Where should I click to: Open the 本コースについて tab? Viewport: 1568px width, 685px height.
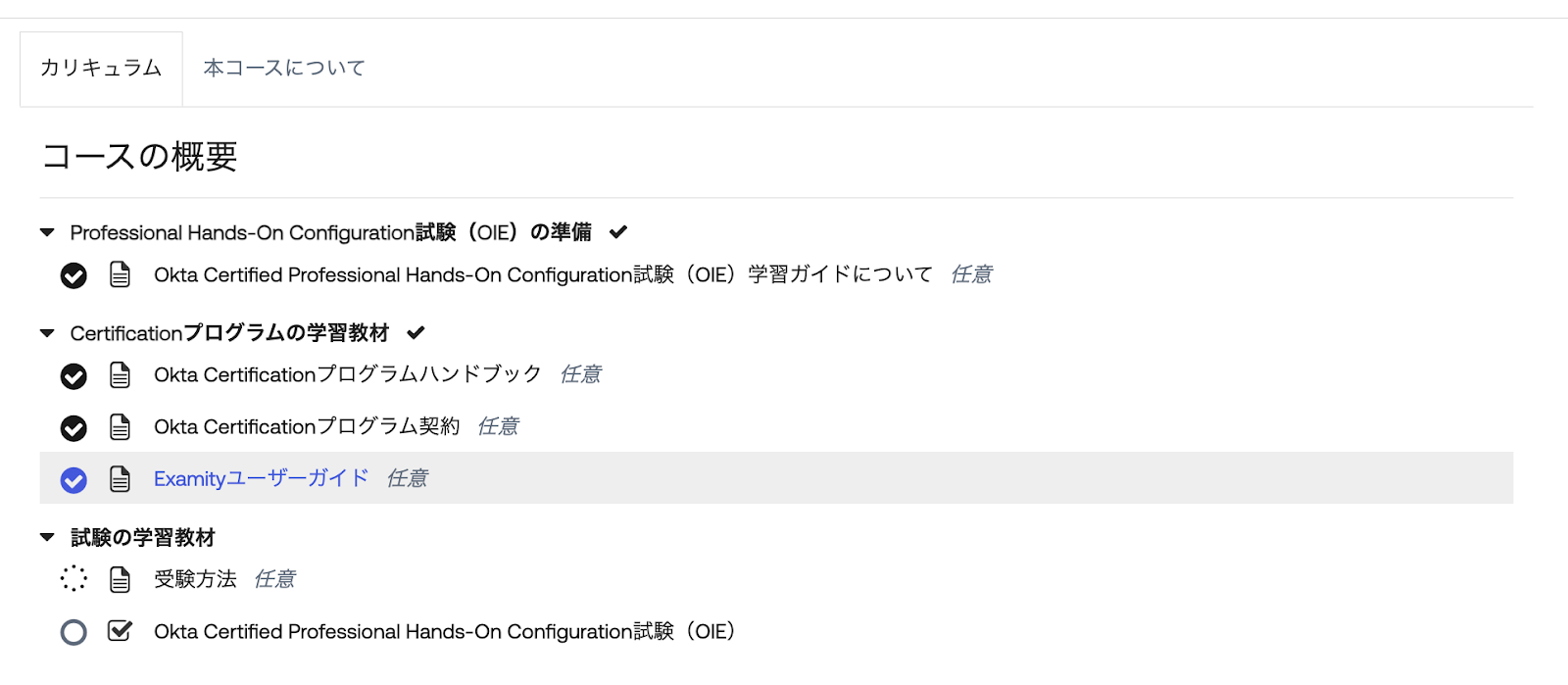pyautogui.click(x=284, y=69)
